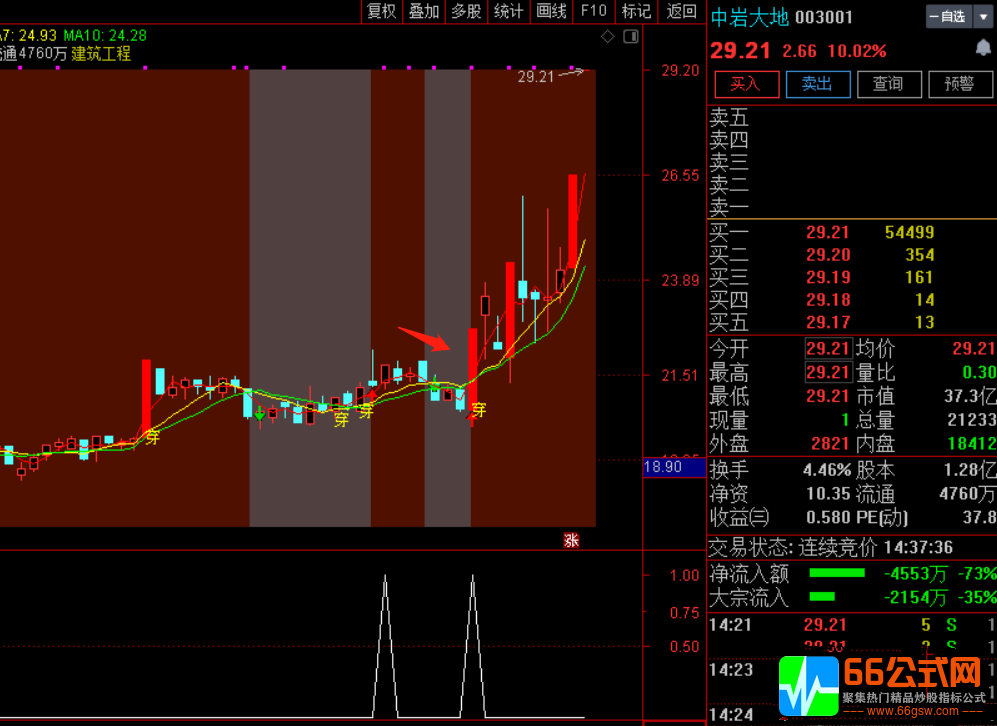This screenshot has width=997, height=726.
Task: Click 返回 to go back
Action: 681,11
